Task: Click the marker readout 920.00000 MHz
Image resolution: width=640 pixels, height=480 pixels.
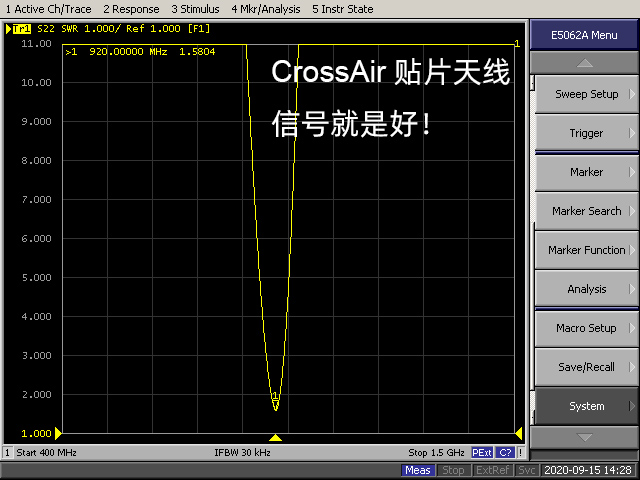Action: (x=128, y=52)
